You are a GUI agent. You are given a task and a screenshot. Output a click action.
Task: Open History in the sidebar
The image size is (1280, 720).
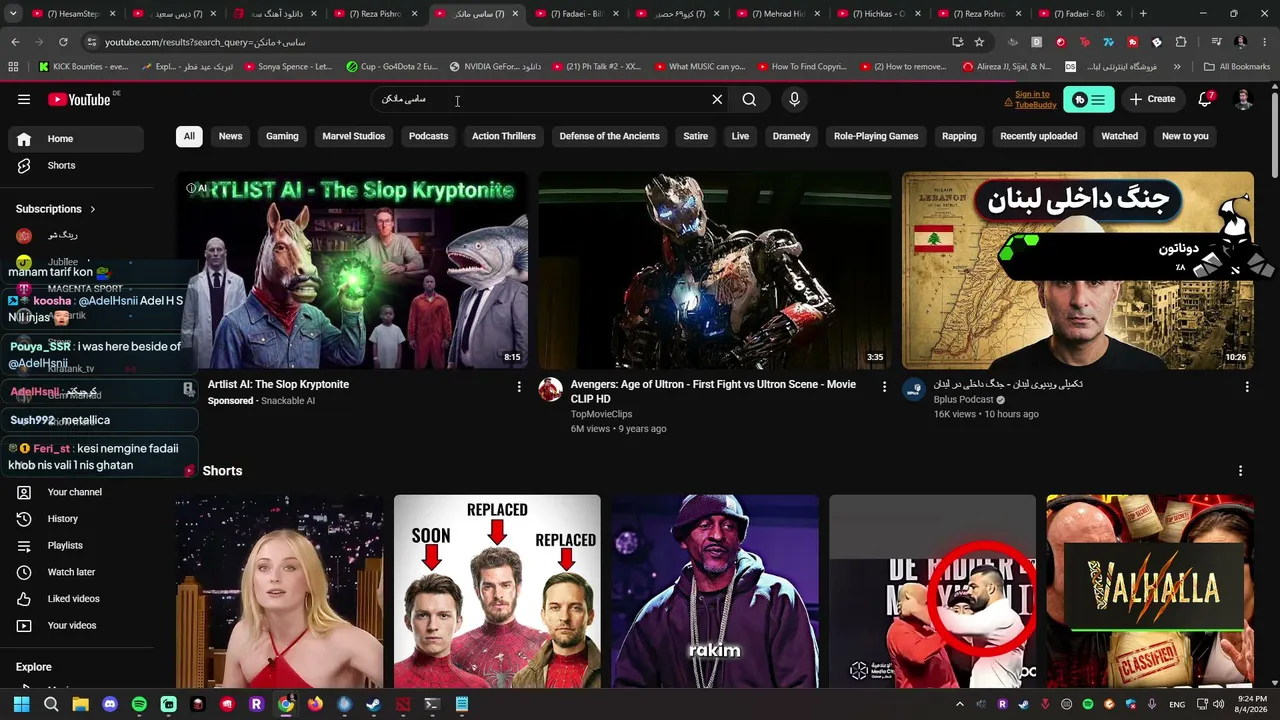[x=76, y=519]
